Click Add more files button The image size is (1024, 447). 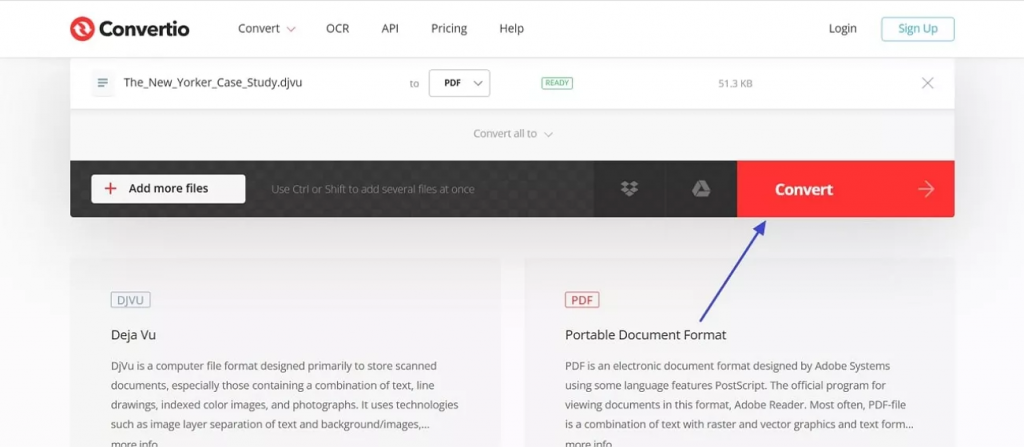[x=168, y=189]
